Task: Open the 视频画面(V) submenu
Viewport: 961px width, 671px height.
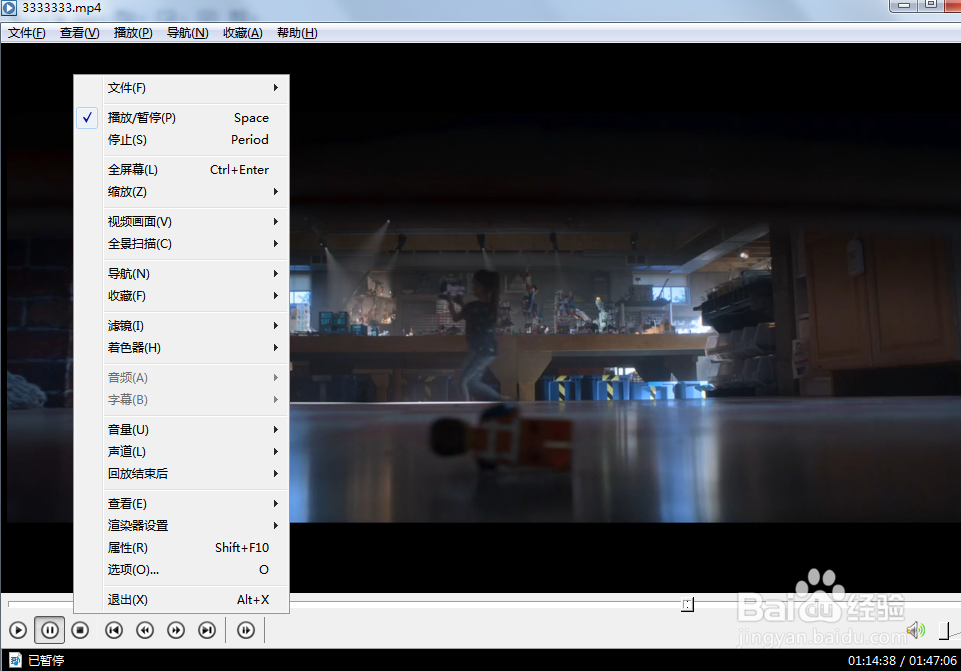Action: [181, 222]
